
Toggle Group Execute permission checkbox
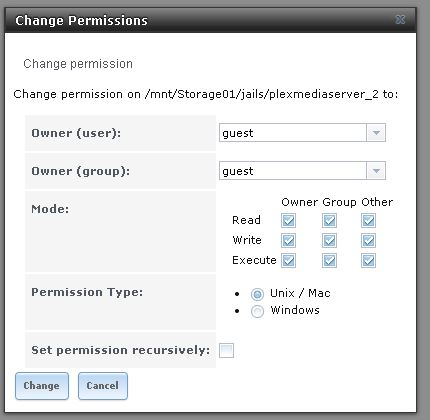tap(329, 260)
